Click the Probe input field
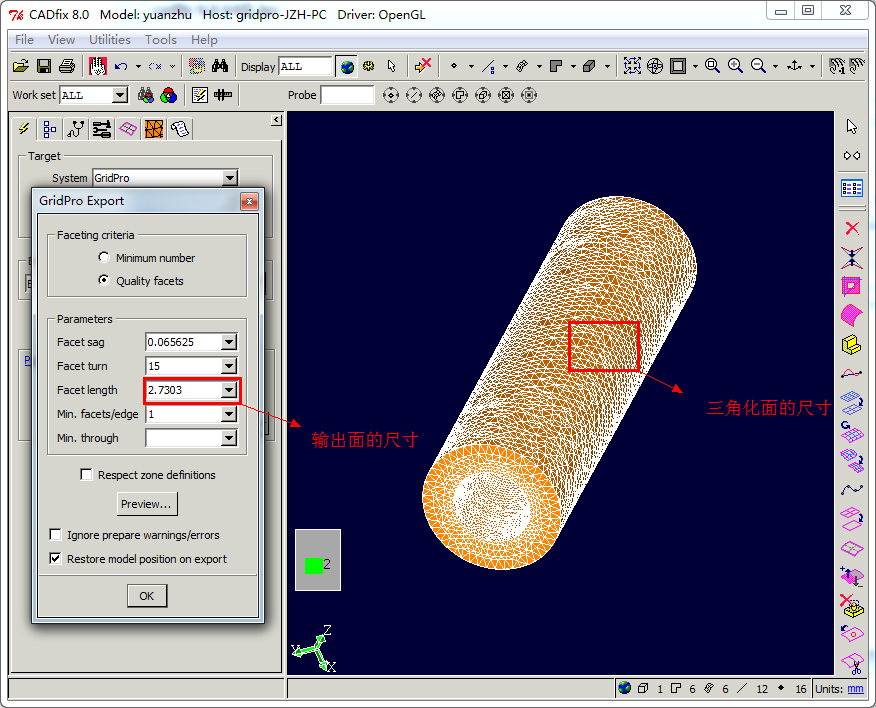876x708 pixels. (x=347, y=95)
